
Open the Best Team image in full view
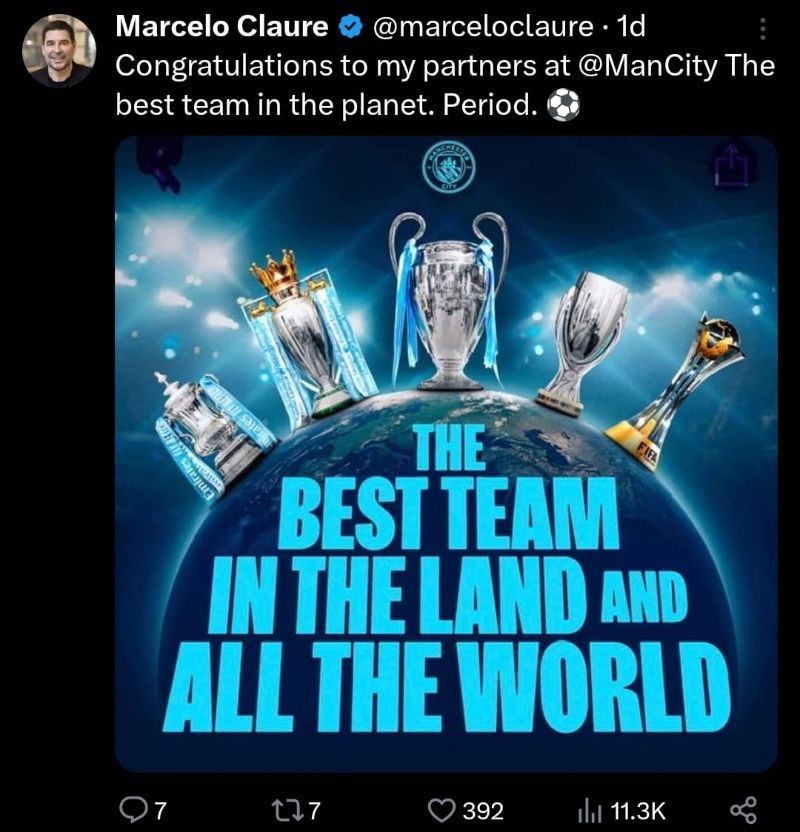[446, 454]
